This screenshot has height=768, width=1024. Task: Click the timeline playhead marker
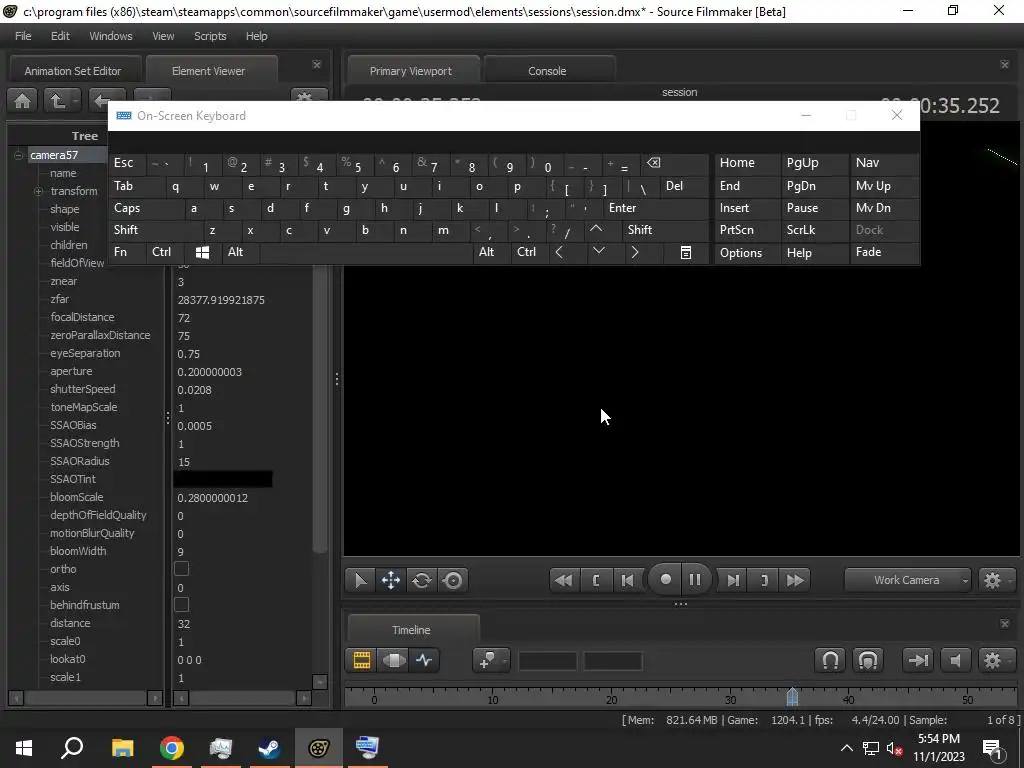pyautogui.click(x=792, y=696)
